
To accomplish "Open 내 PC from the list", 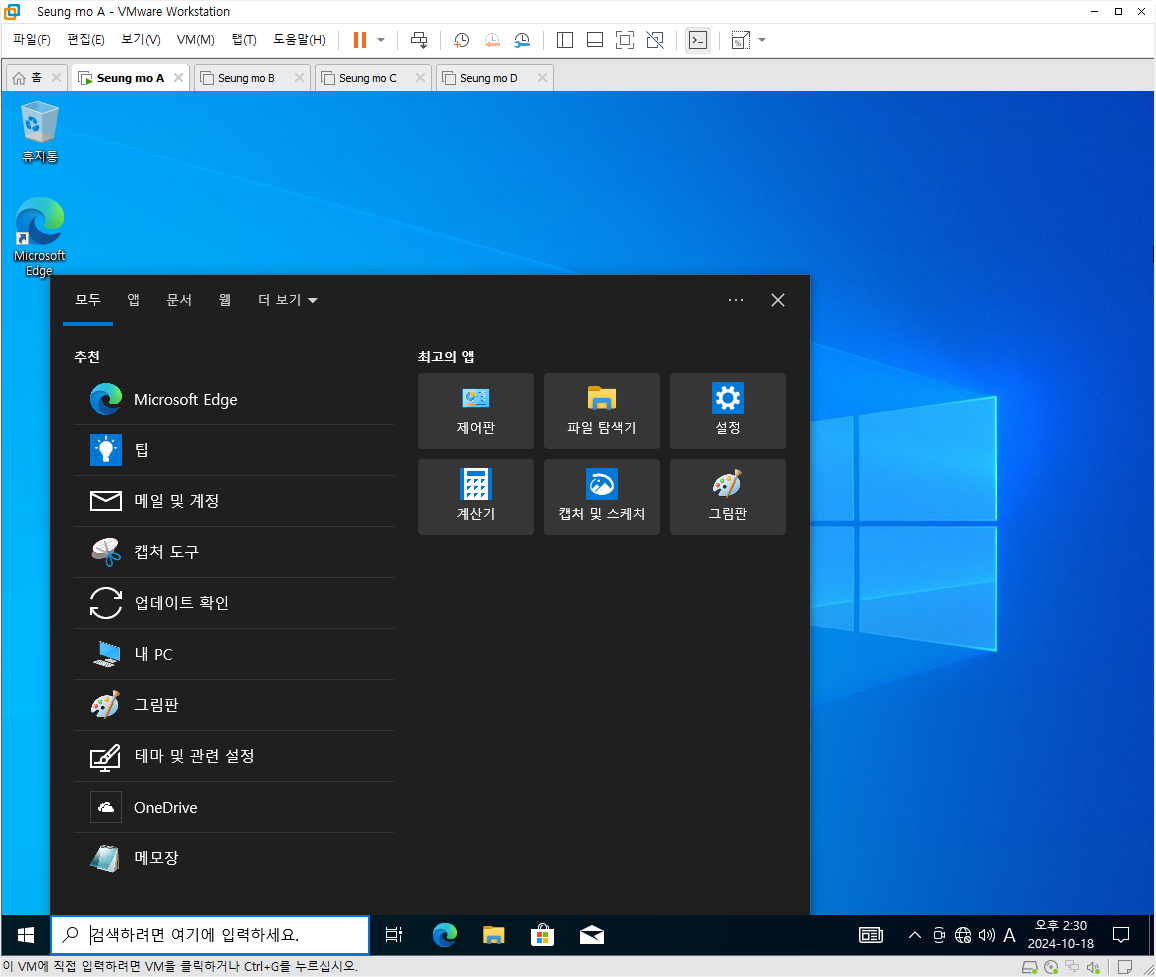I will [x=234, y=654].
